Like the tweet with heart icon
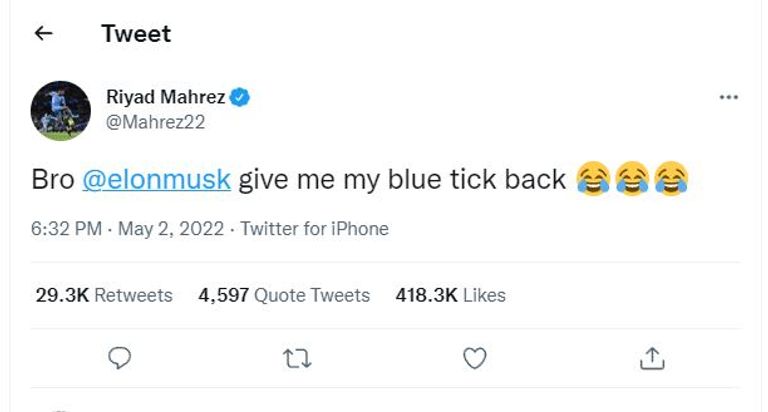Screen dimensions: 768x412 coord(476,356)
